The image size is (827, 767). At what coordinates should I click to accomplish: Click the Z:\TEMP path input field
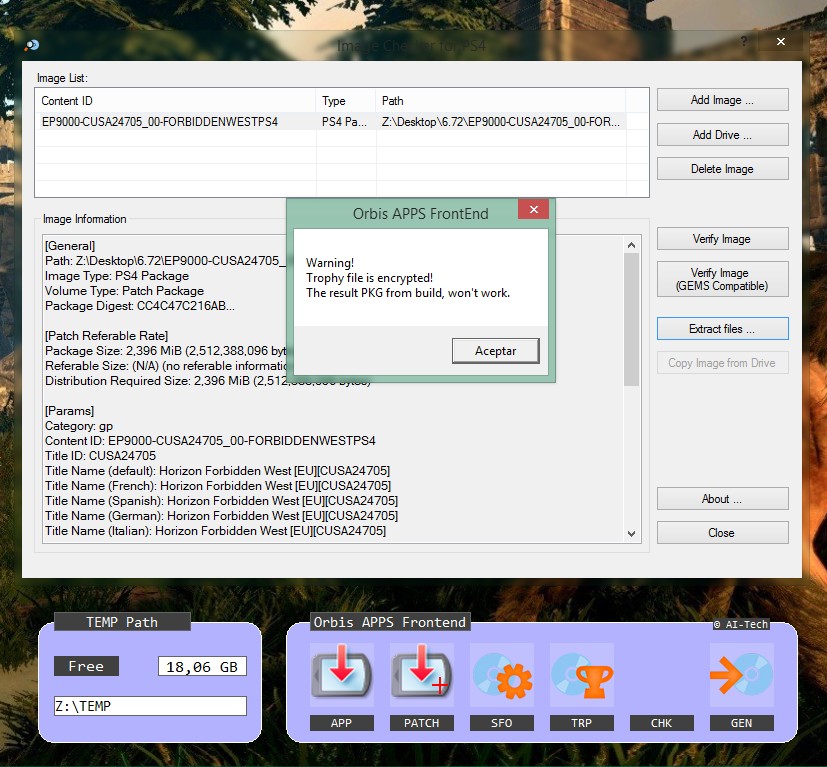150,706
